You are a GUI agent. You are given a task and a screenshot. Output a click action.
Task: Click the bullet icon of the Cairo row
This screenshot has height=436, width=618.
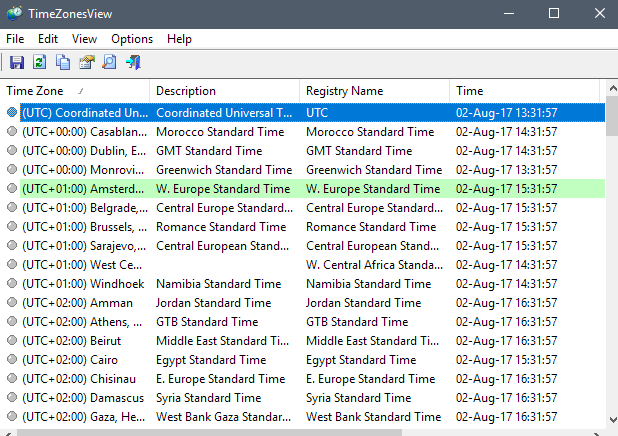point(12,359)
